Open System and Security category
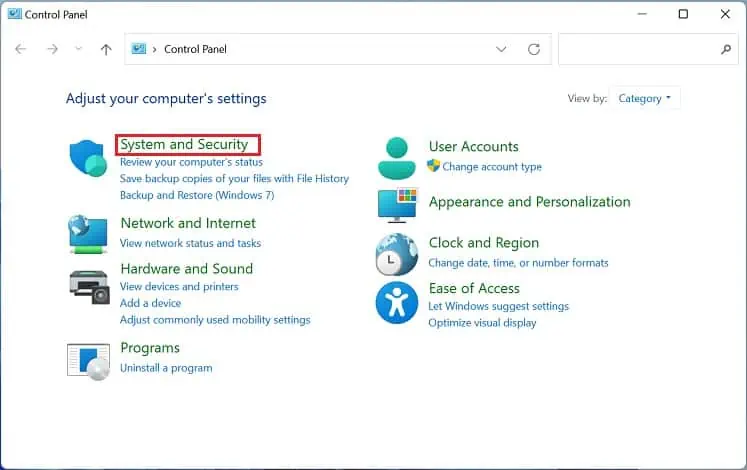 184,144
